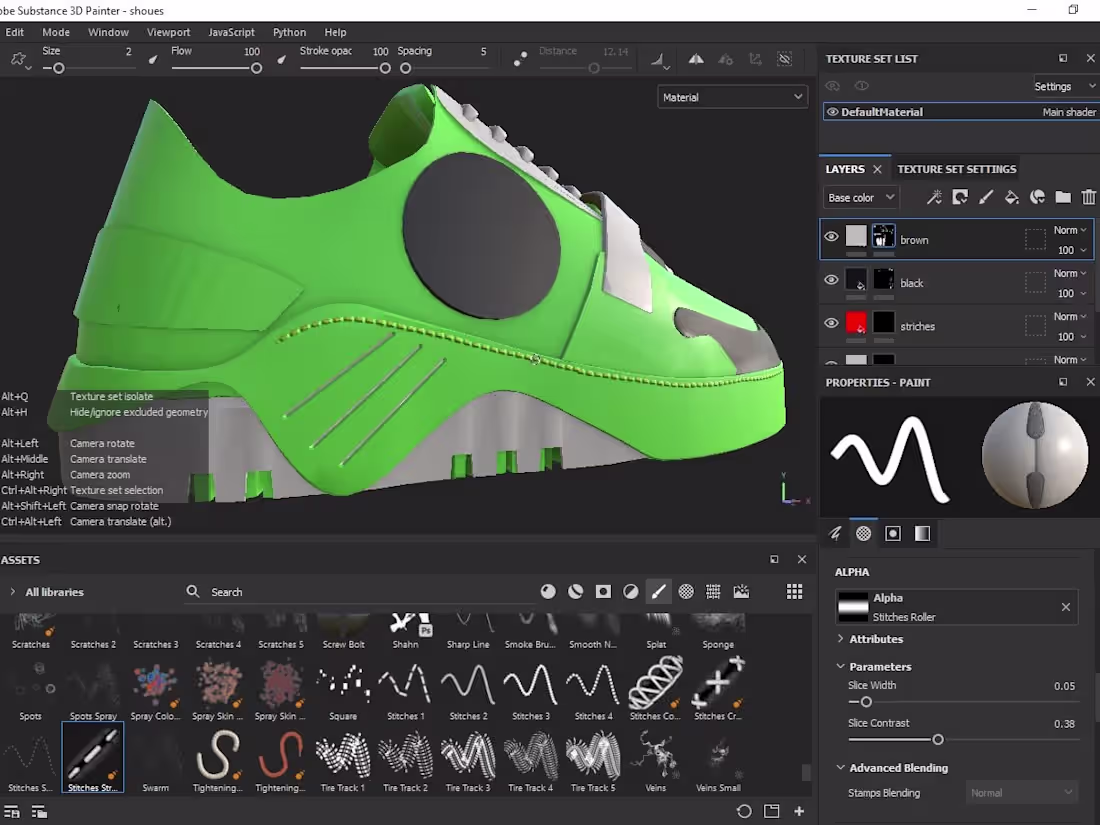Toggle visibility of the striches layer

(x=831, y=323)
